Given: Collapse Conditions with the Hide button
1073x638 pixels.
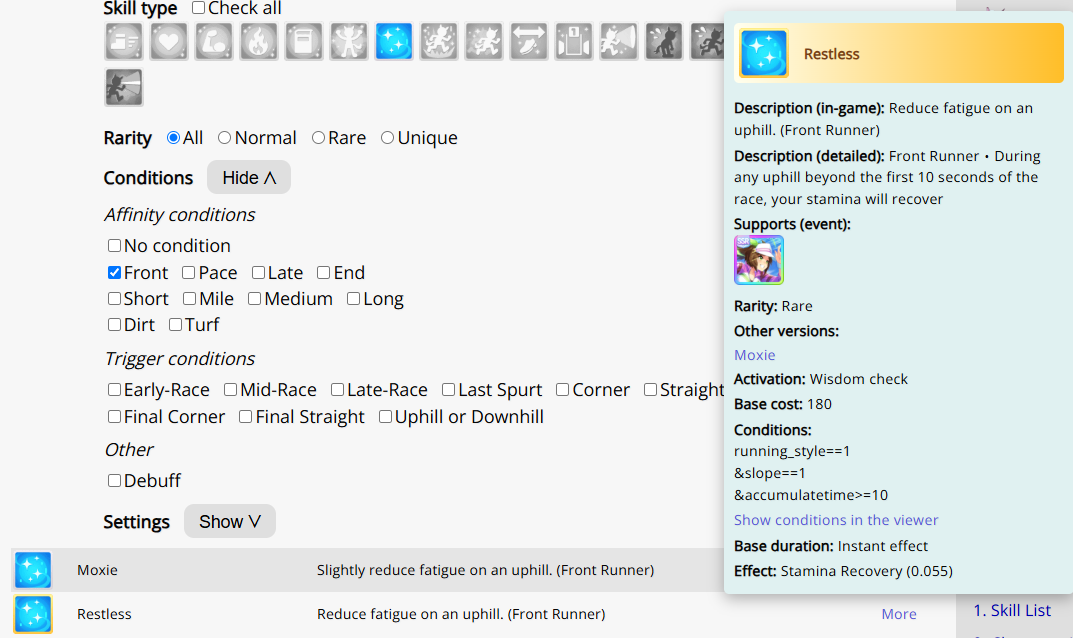Looking at the screenshot, I should tap(249, 177).
